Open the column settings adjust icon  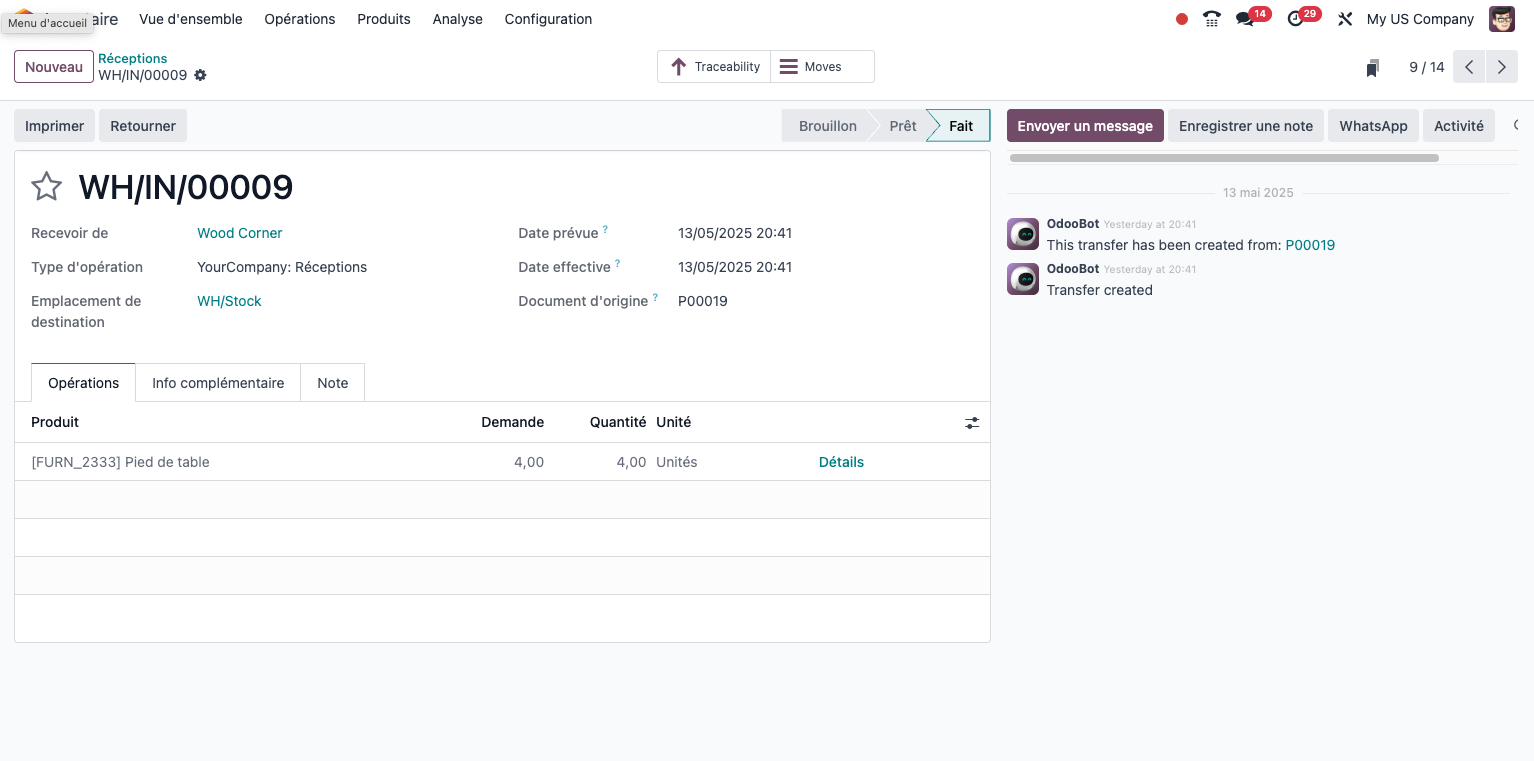[x=972, y=423]
